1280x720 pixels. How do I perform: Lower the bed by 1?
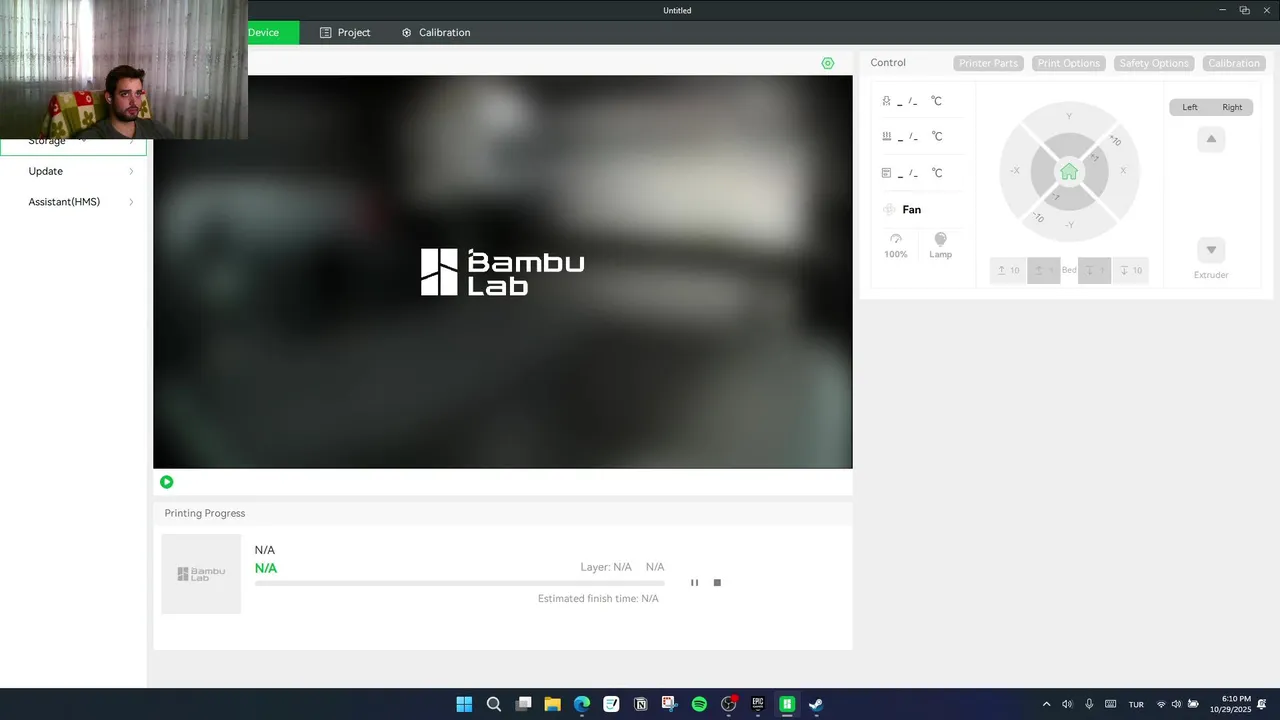1095,270
